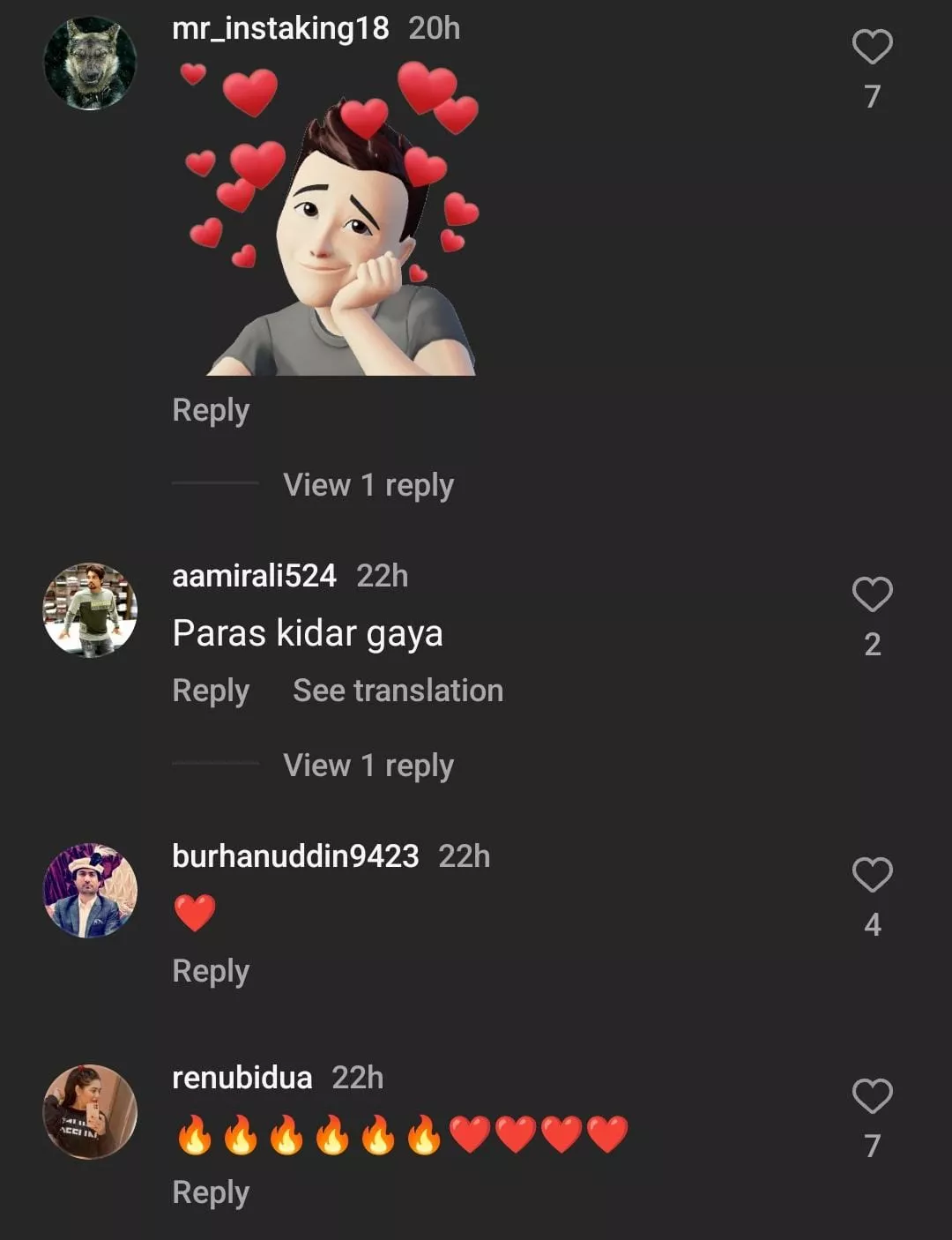
Task: Open the mr_instaking18 username
Action: click(x=280, y=29)
